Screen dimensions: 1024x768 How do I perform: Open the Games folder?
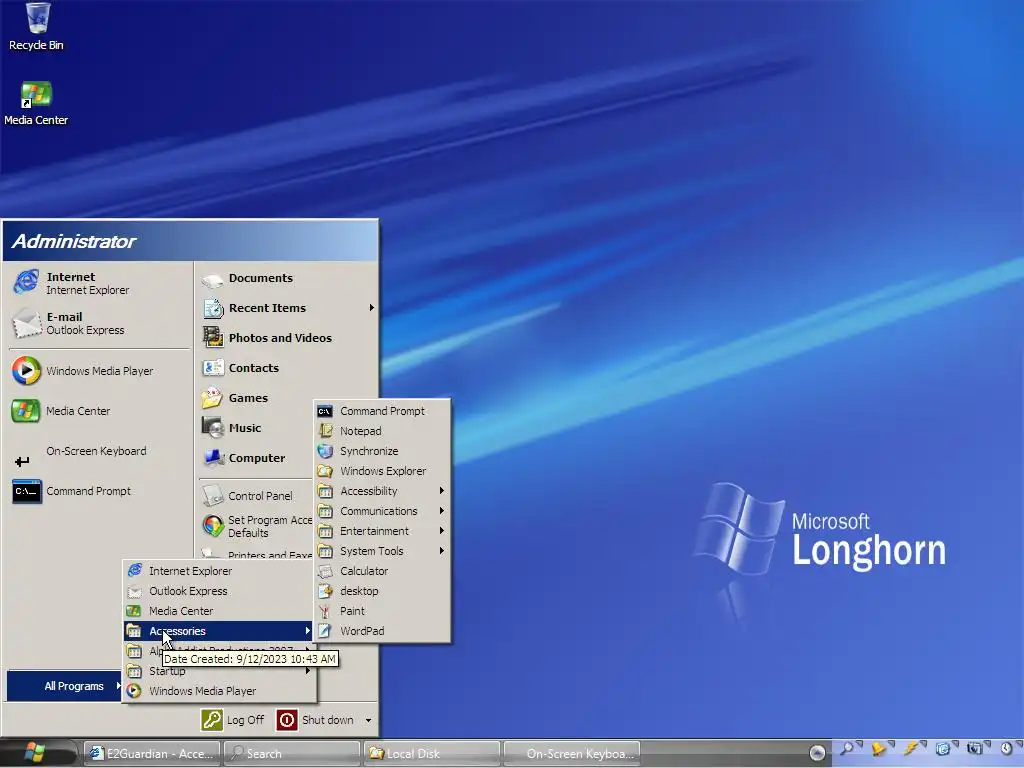click(x=256, y=398)
